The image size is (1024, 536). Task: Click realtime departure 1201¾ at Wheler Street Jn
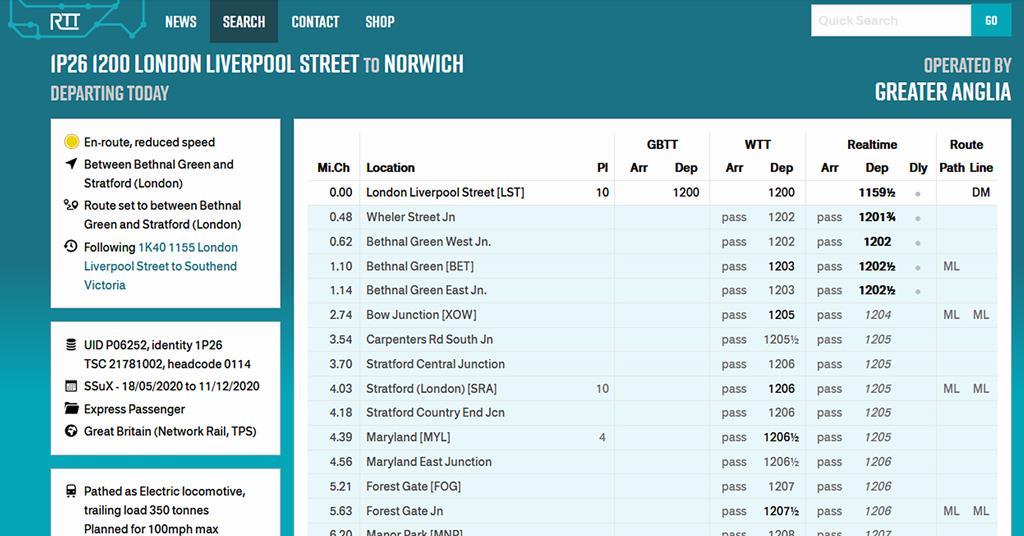tap(876, 217)
